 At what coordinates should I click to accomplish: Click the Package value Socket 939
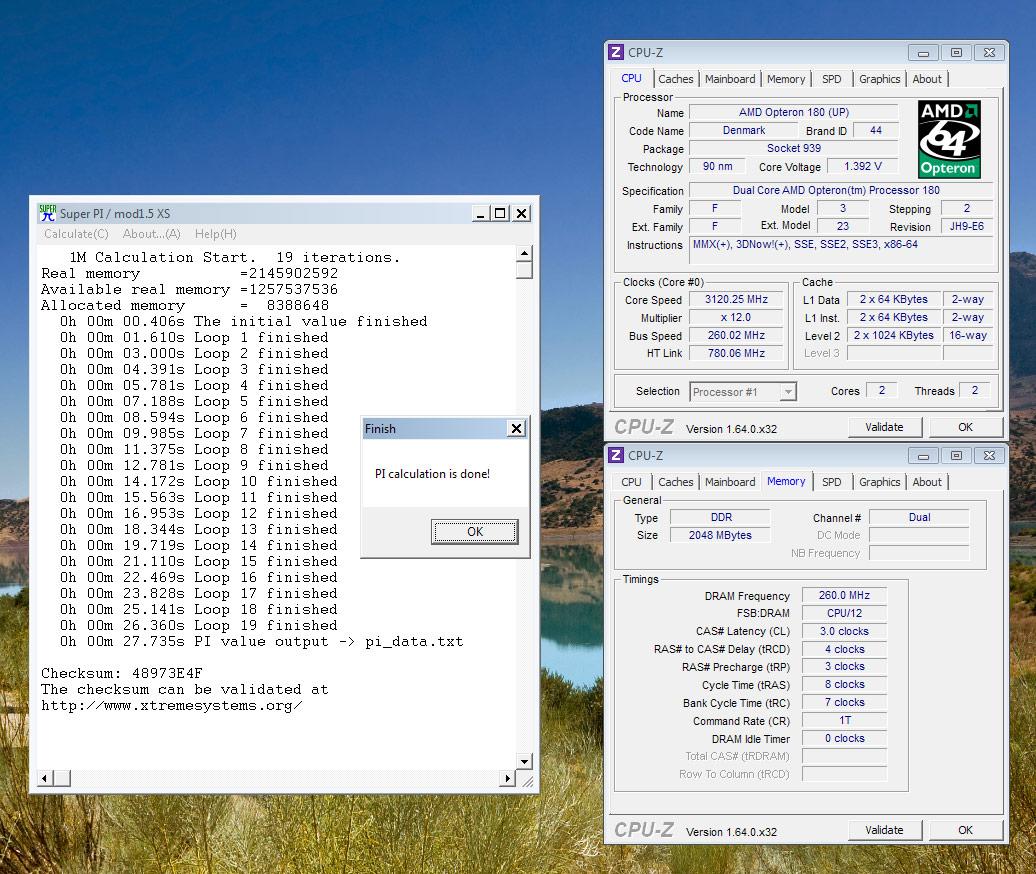pyautogui.click(x=794, y=148)
